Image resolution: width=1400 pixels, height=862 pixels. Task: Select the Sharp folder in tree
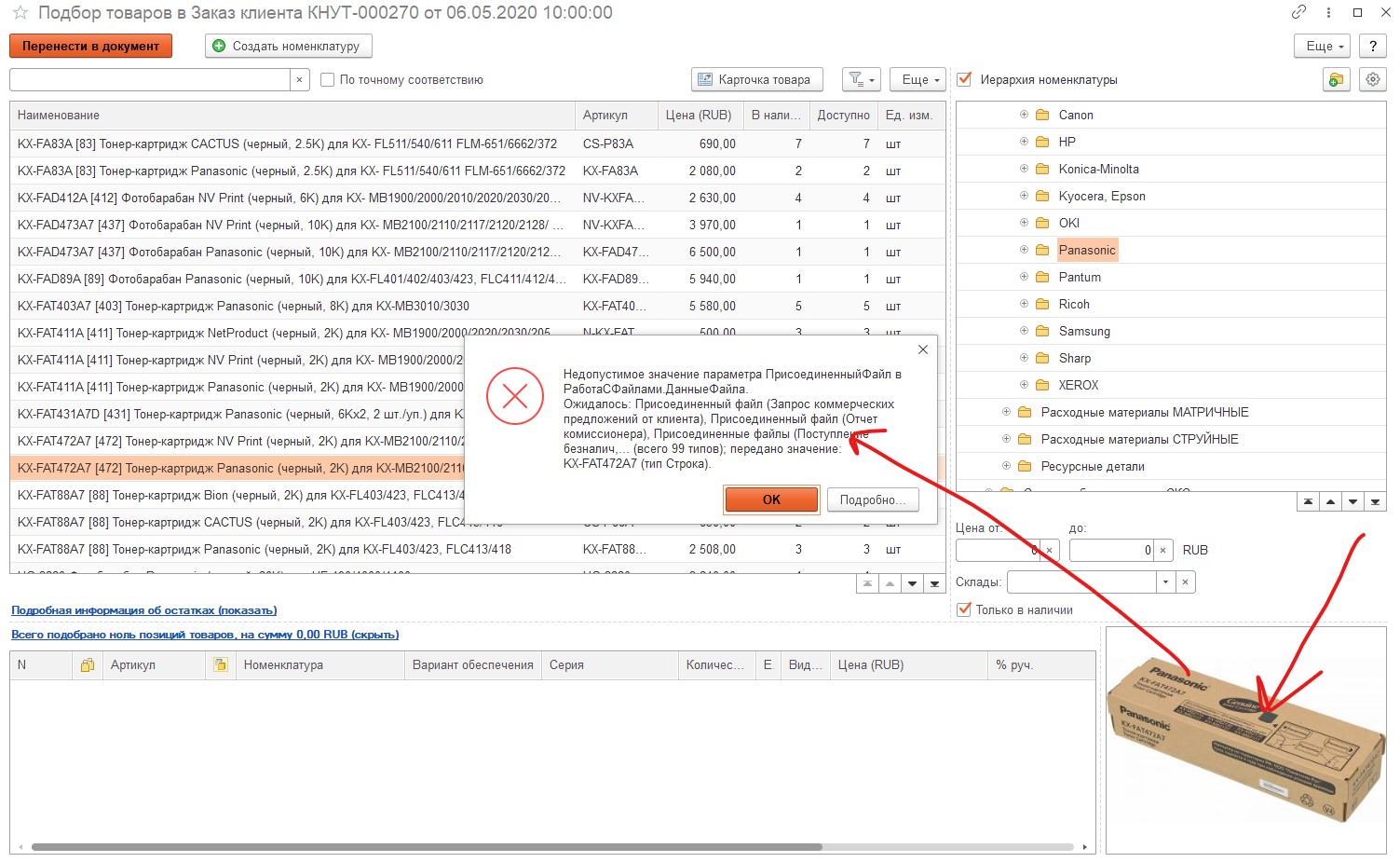click(x=1075, y=358)
